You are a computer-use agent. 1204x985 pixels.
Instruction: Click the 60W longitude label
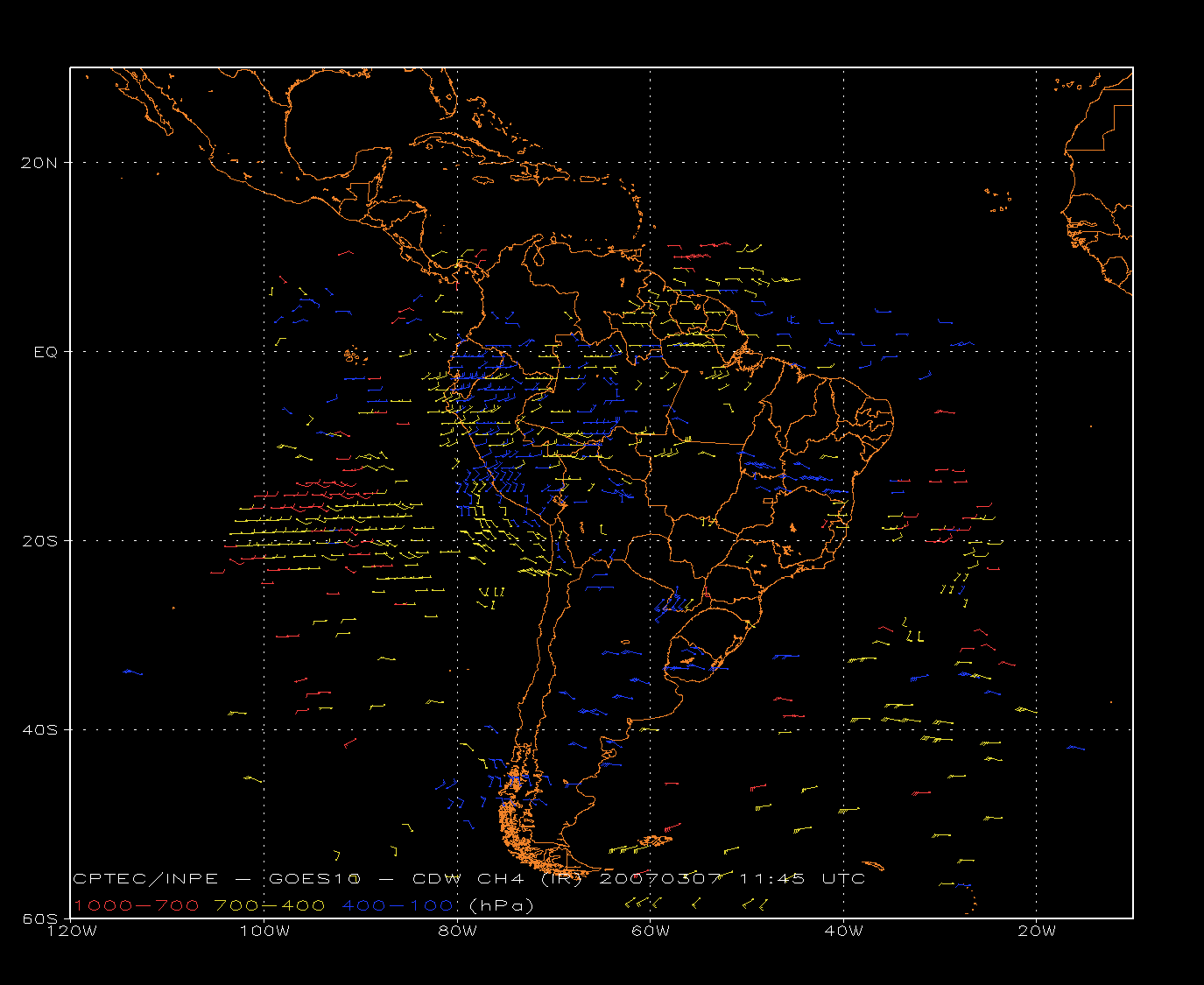651,932
